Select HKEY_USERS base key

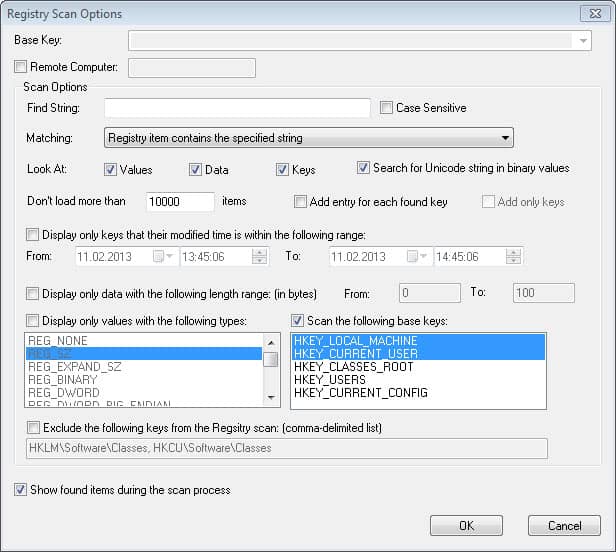418,380
